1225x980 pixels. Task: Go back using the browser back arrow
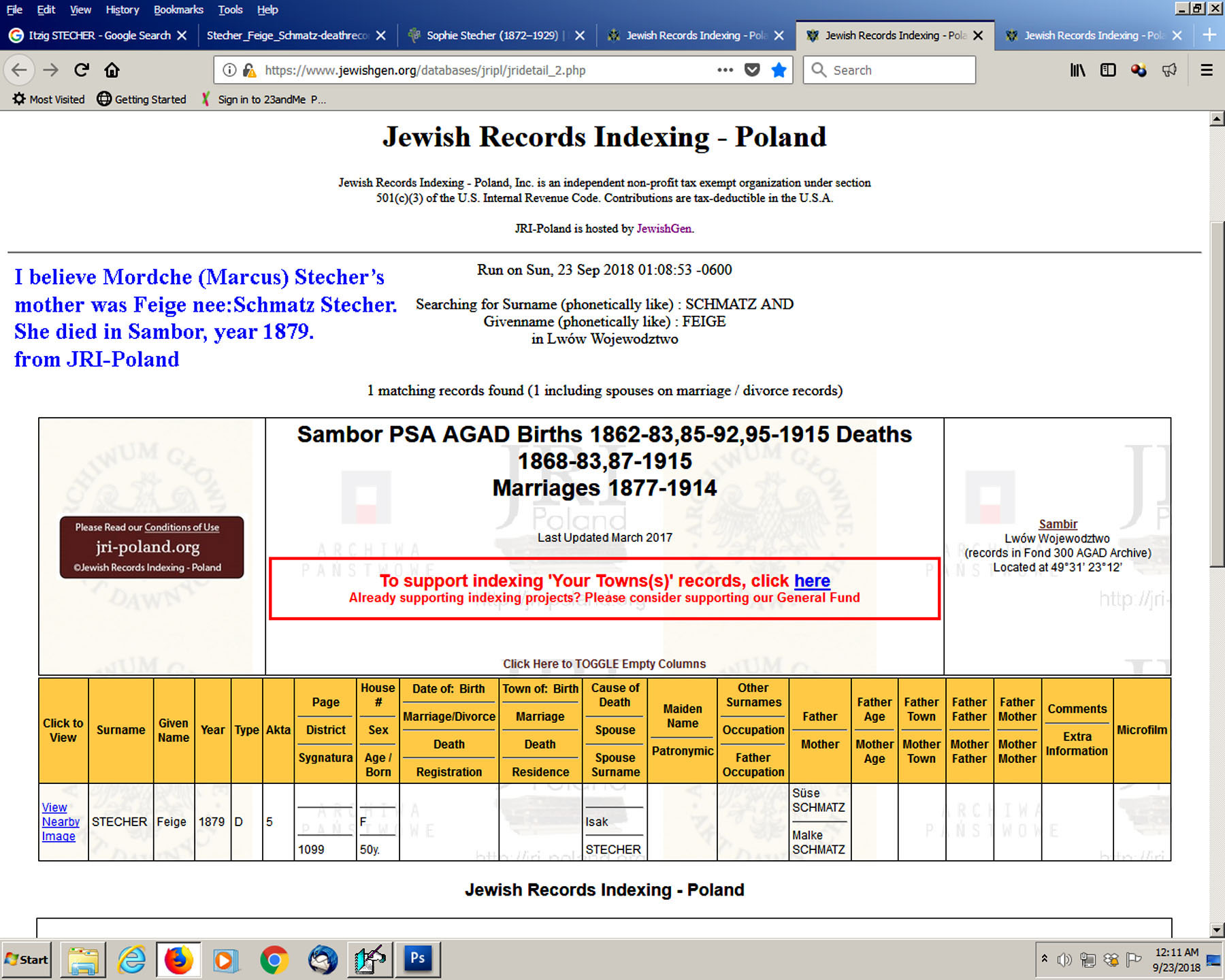click(x=19, y=69)
